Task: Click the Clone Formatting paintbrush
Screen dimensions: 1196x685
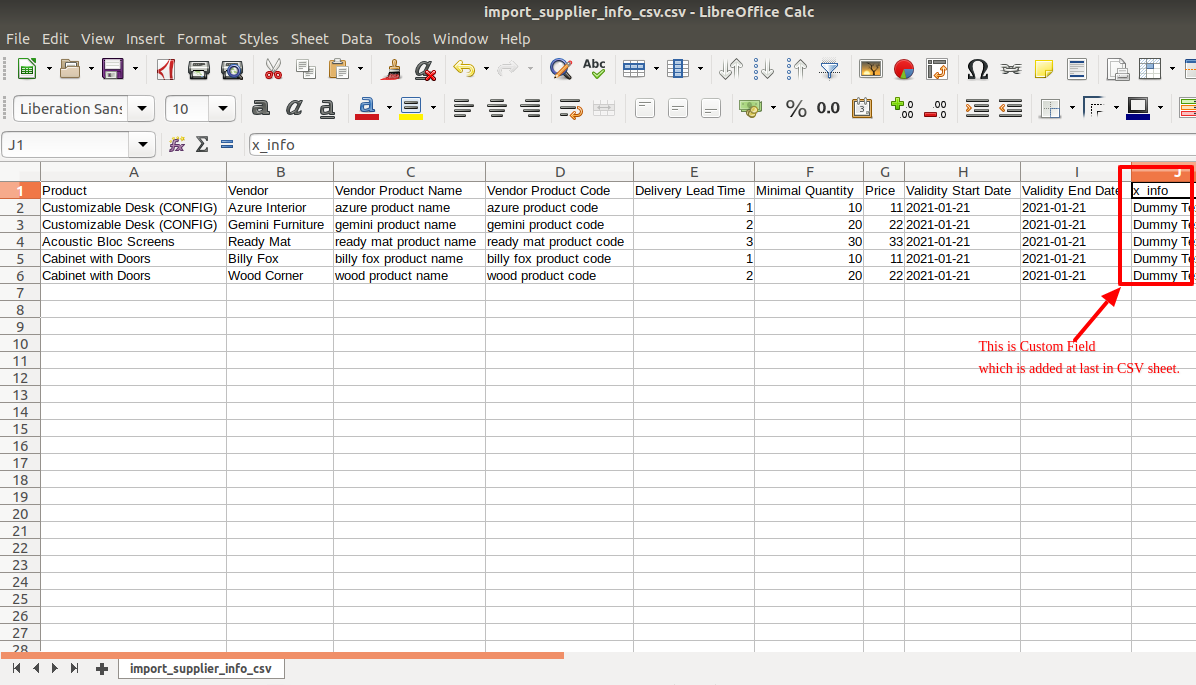Action: pos(393,69)
